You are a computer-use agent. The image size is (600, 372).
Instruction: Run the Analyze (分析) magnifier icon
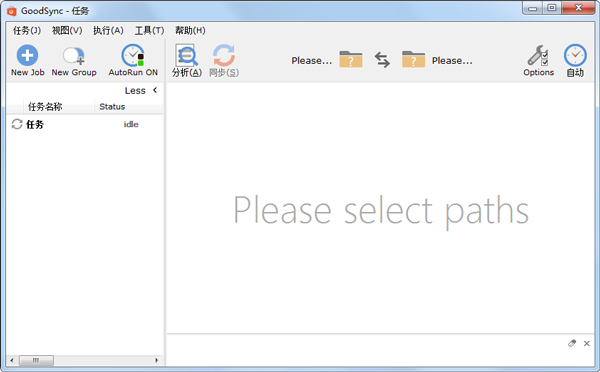click(186, 55)
